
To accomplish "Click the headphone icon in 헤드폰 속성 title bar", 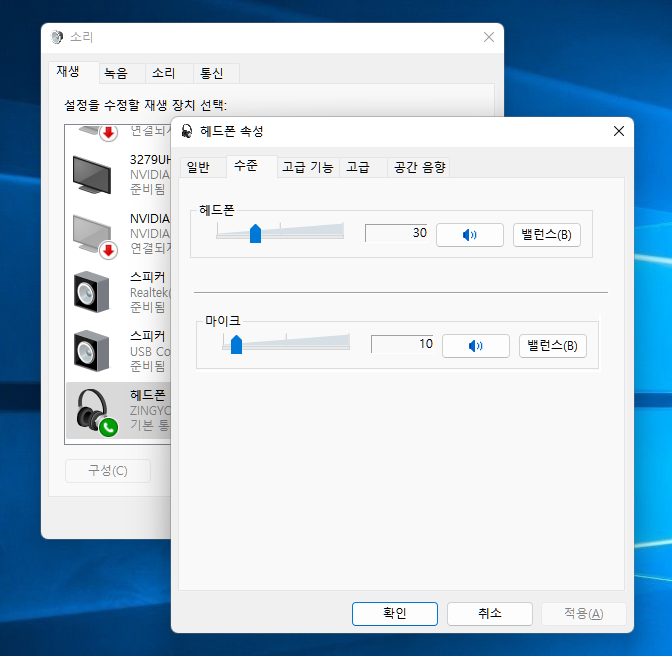I will pyautogui.click(x=187, y=131).
